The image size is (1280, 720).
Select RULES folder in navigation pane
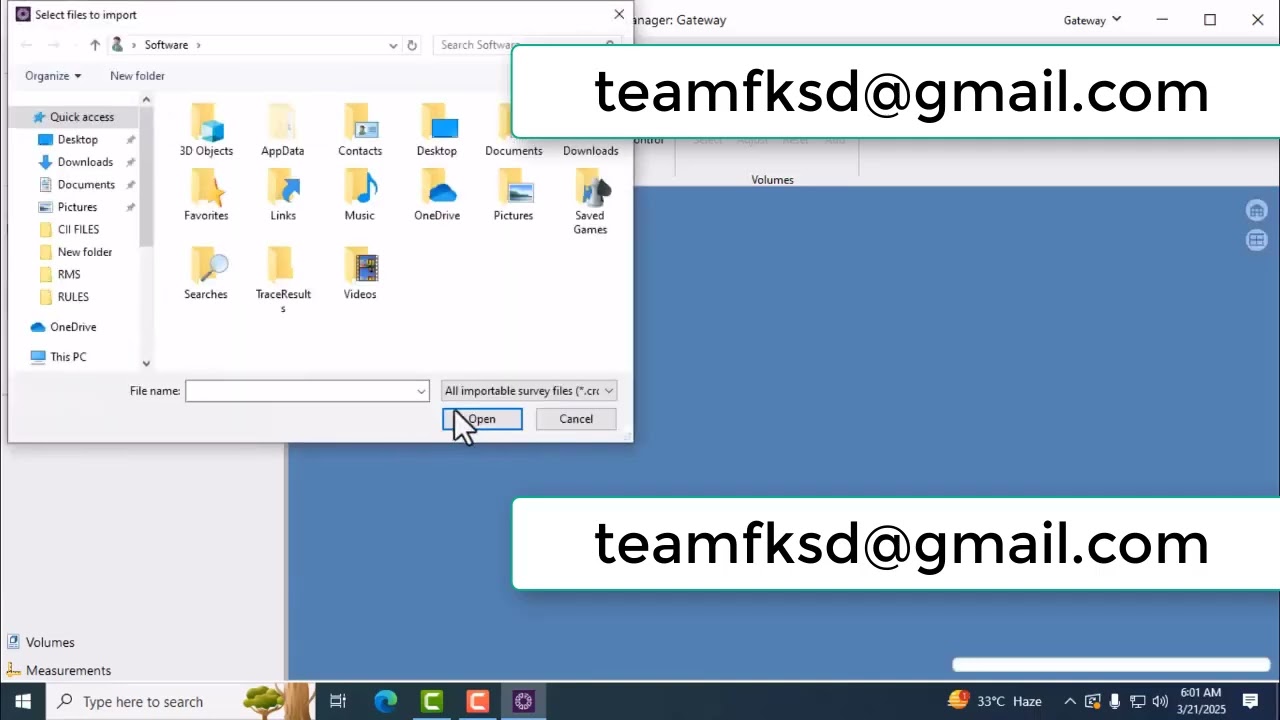pos(73,297)
